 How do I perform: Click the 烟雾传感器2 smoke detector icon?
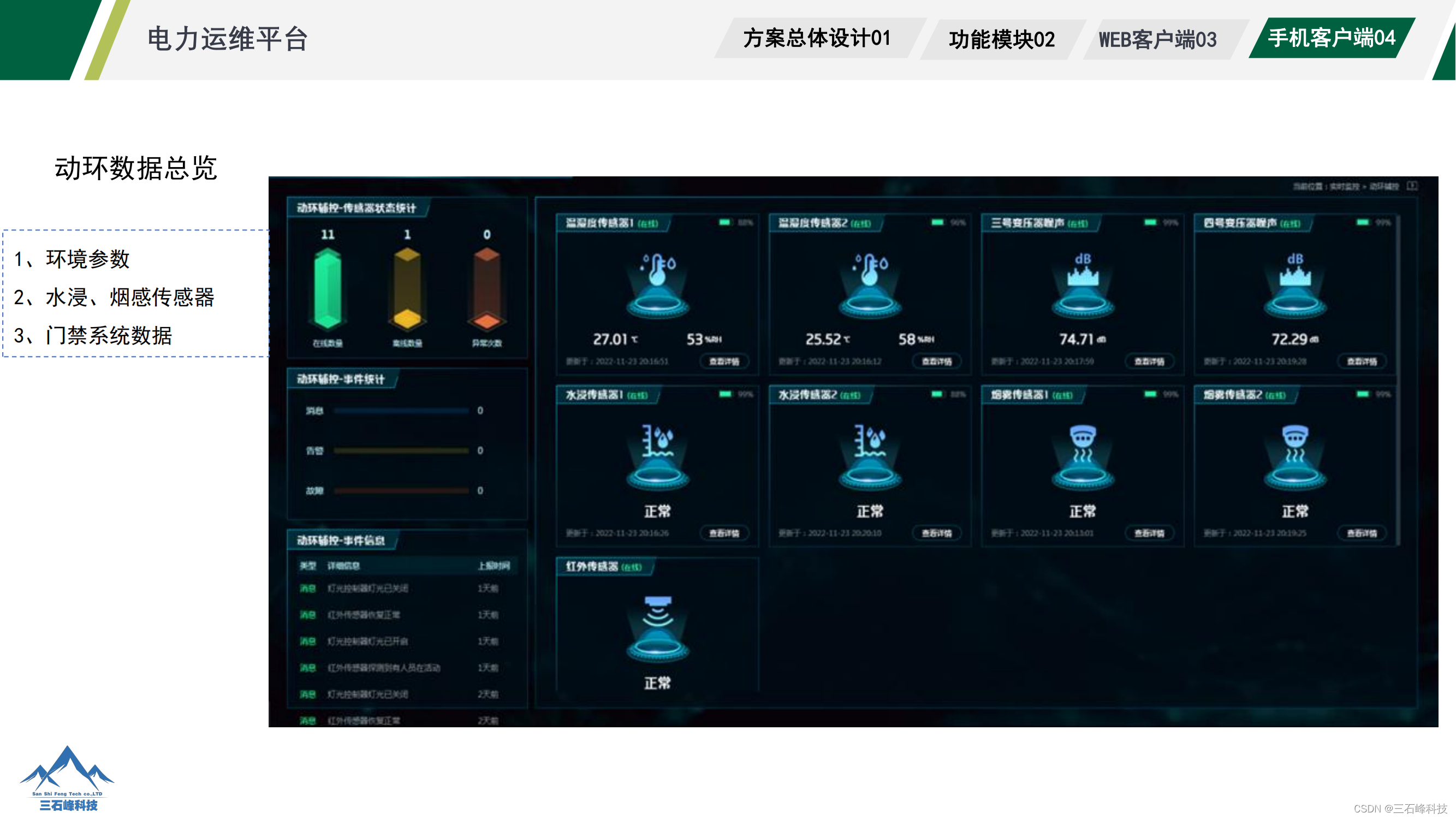pyautogui.click(x=1295, y=443)
